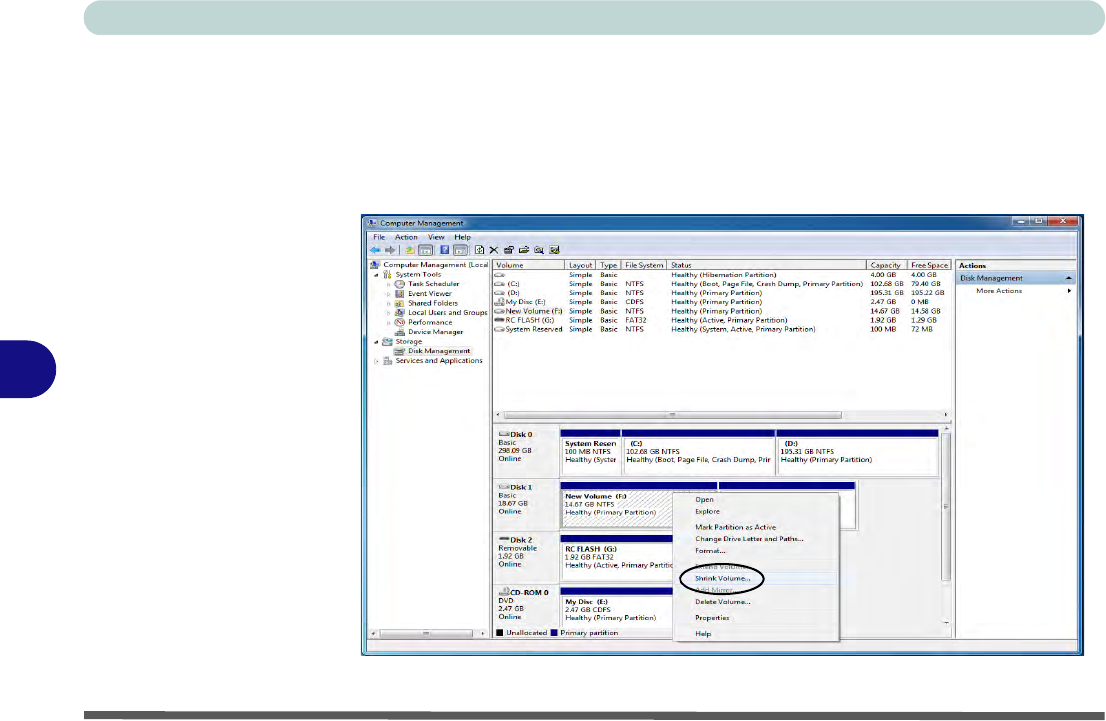
Task: Open Device Manager from the tree
Action: (x=435, y=332)
